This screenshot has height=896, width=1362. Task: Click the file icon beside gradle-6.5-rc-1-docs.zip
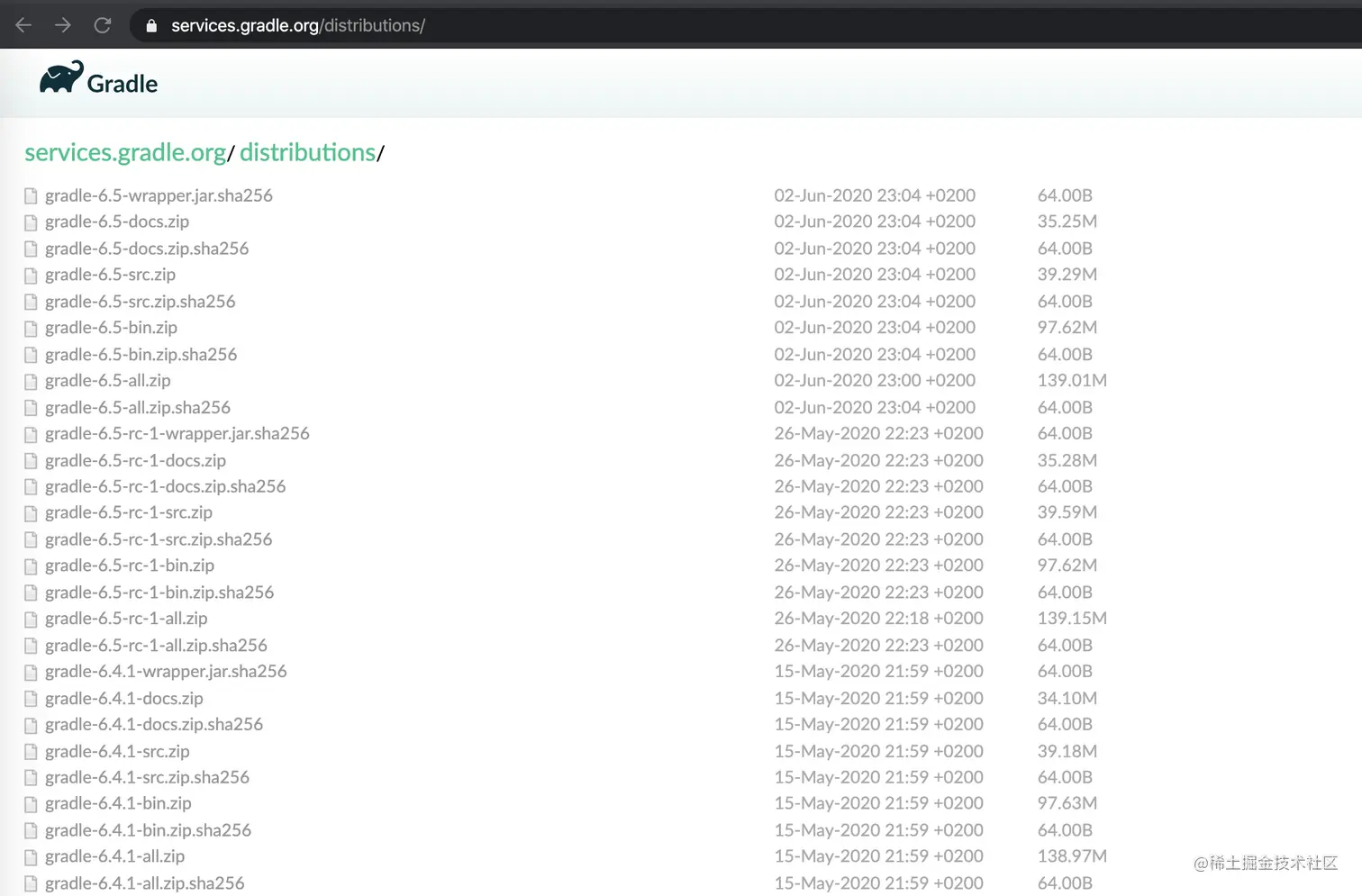tap(31, 461)
